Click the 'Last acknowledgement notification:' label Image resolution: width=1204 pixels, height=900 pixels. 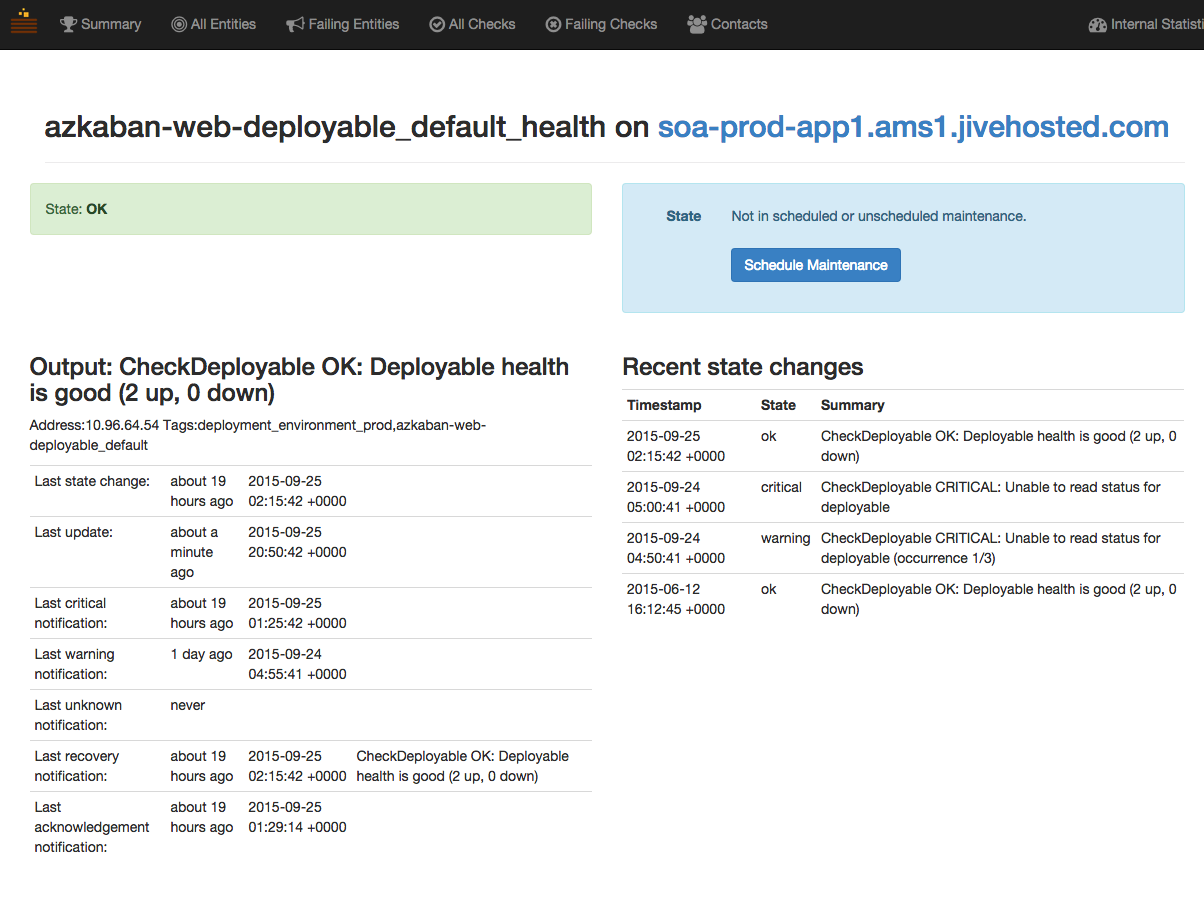[92, 827]
